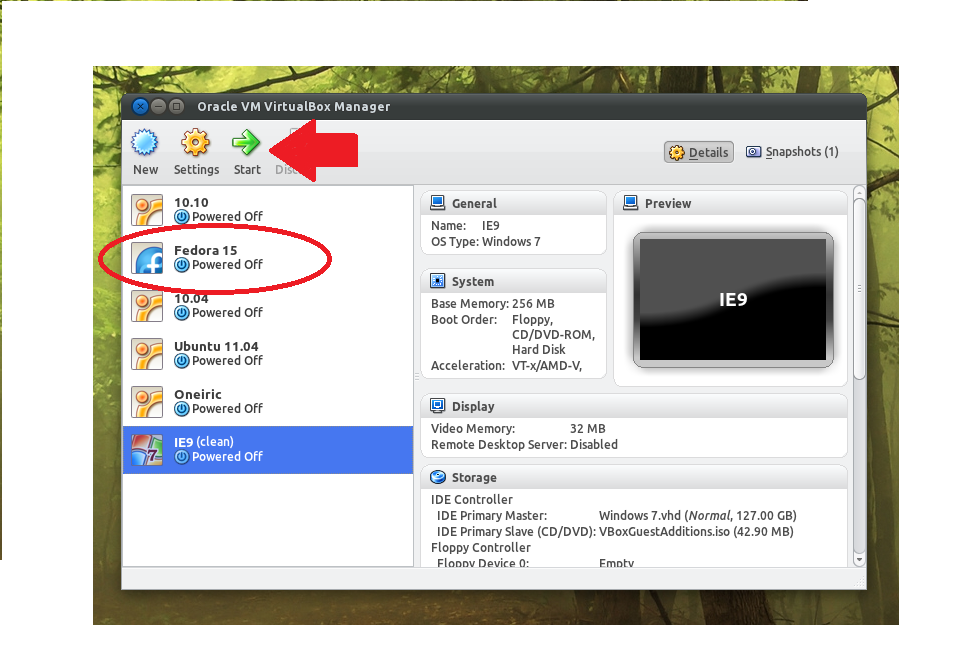Open Settings via the gear icon

tap(195, 143)
